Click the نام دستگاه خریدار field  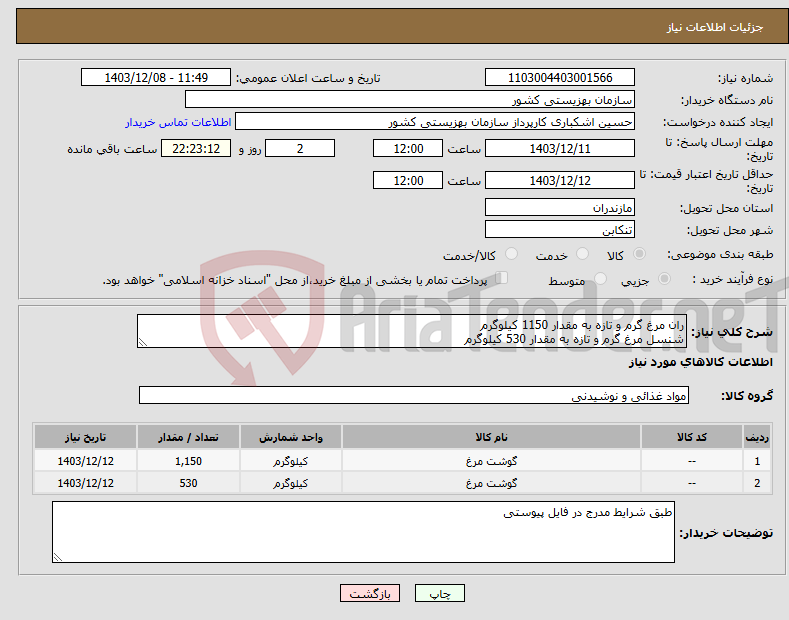410,100
